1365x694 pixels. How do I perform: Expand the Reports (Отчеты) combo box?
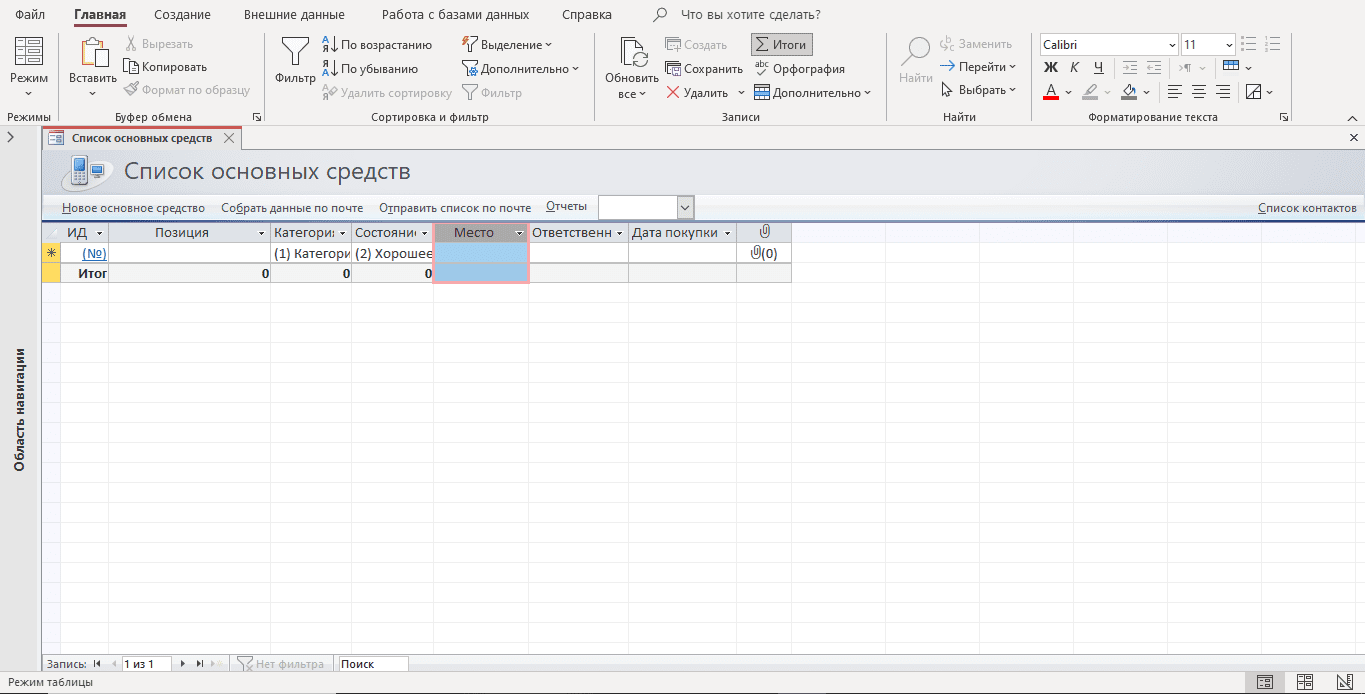click(685, 208)
